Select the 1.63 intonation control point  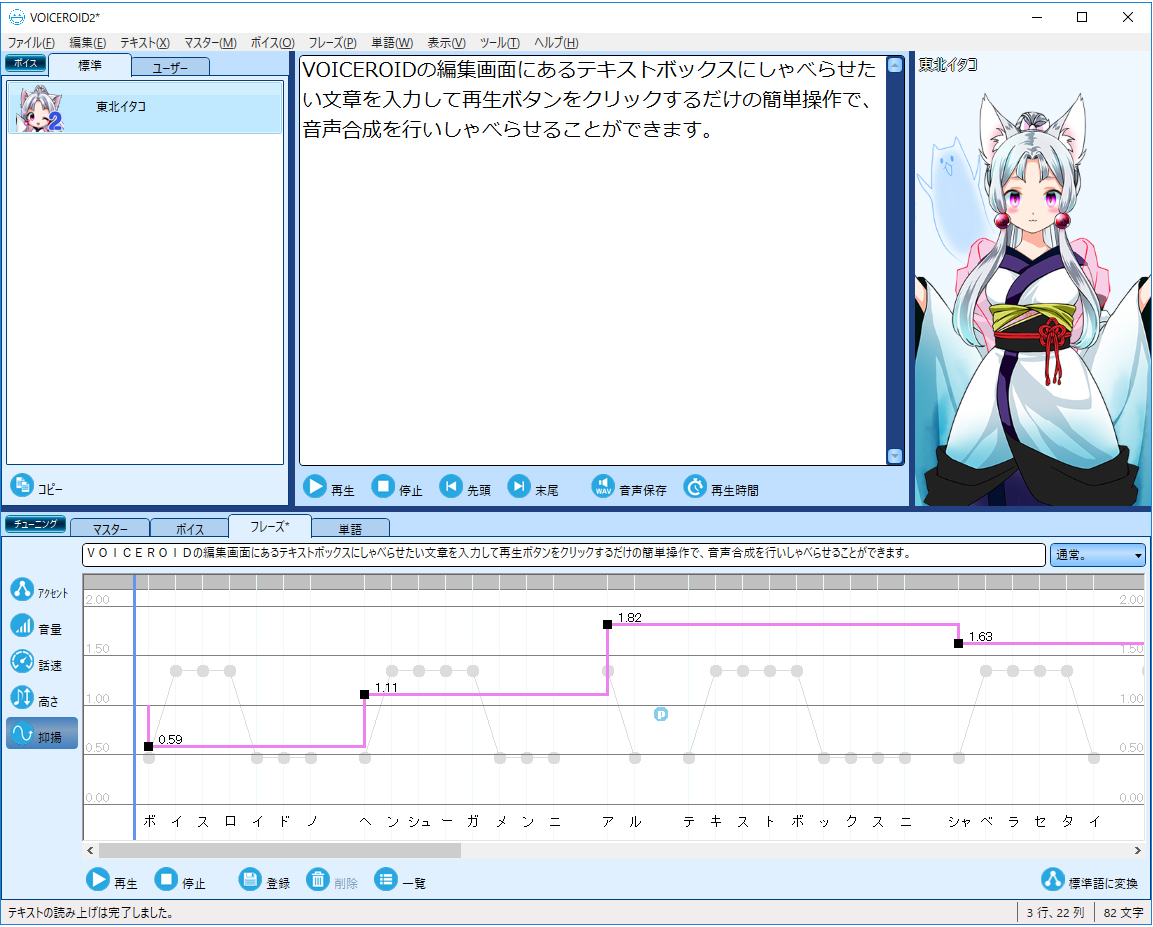tap(958, 643)
